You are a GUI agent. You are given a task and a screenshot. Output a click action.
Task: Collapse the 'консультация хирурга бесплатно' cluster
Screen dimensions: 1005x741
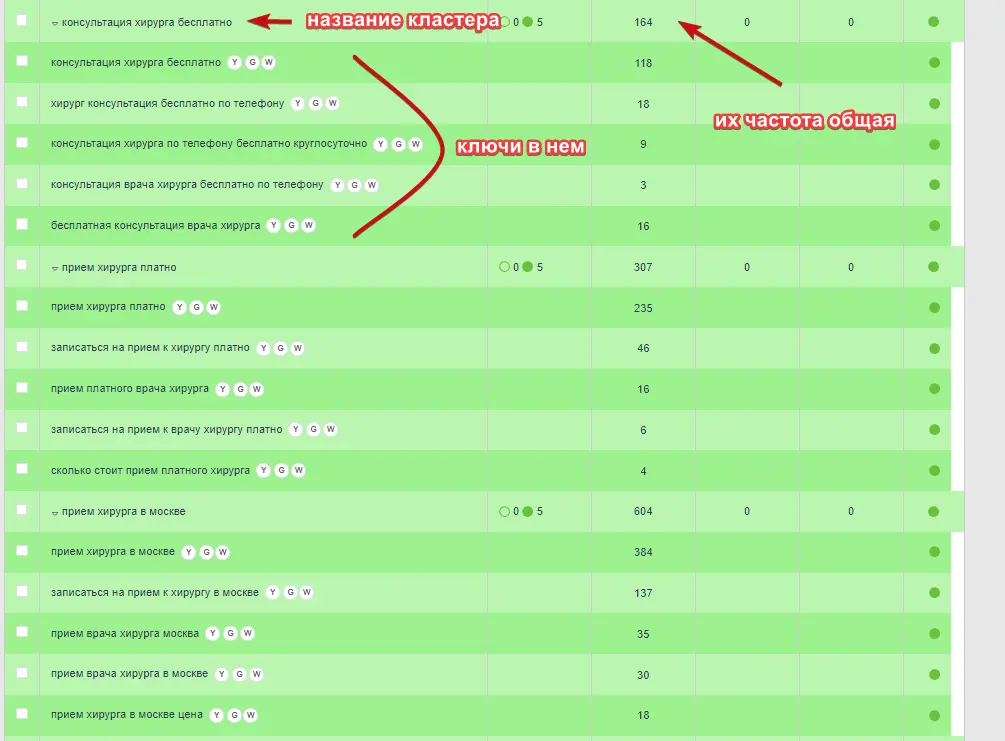tap(55, 22)
